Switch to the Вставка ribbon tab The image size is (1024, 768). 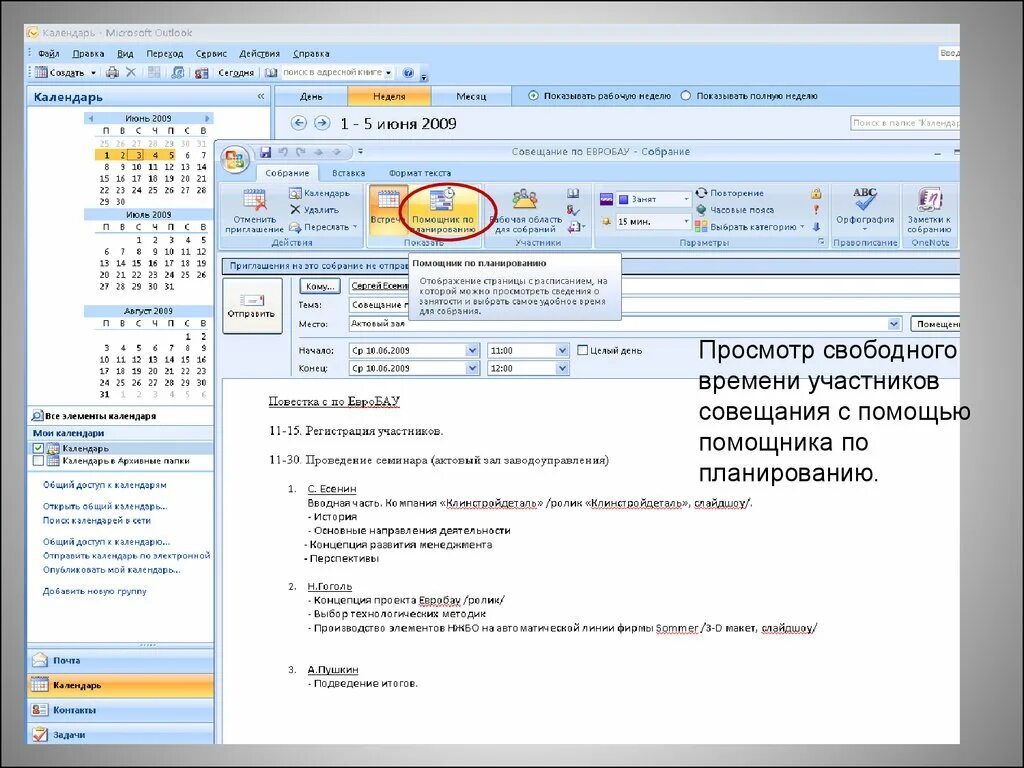point(348,173)
